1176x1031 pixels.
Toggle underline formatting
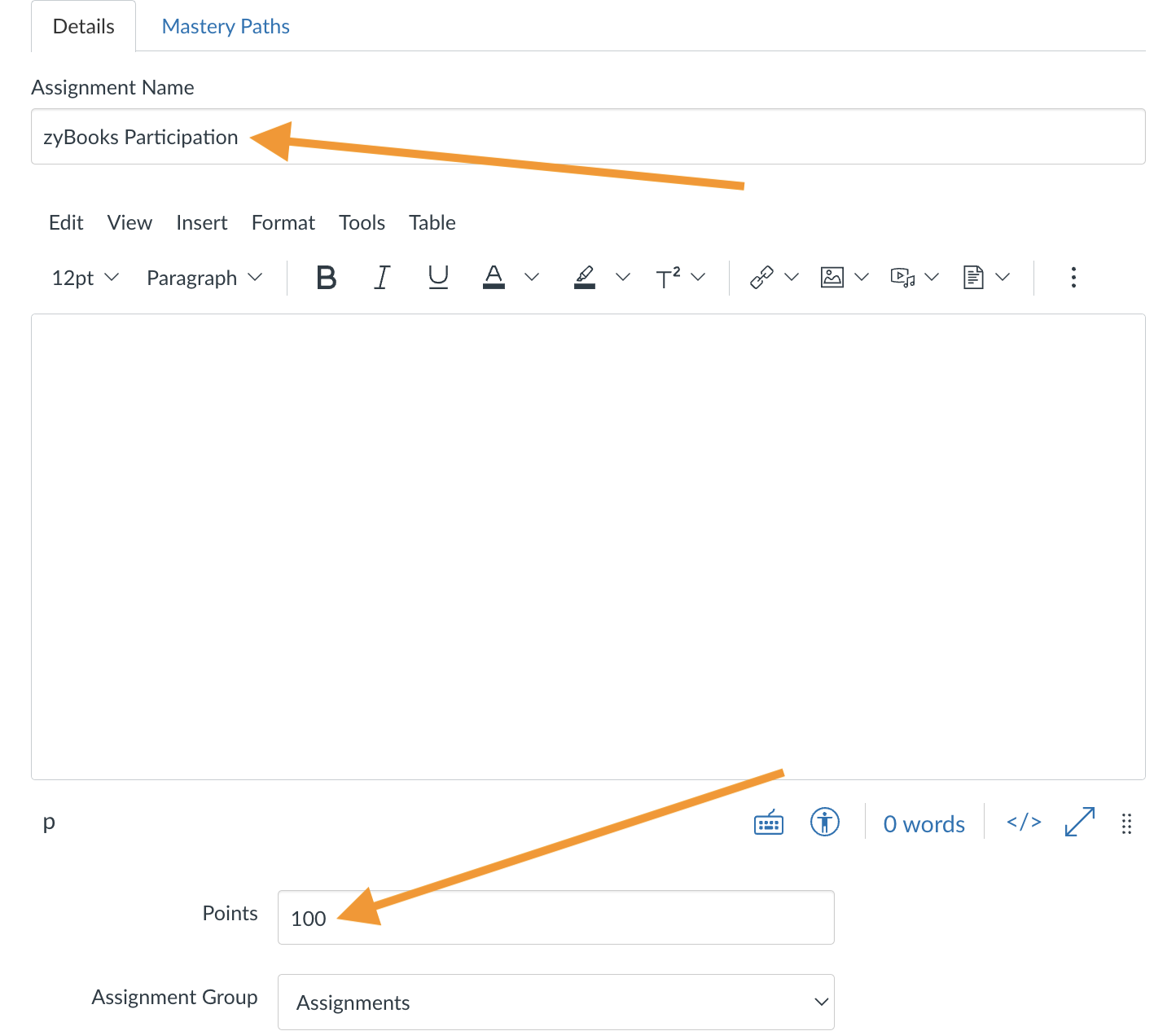[438, 278]
